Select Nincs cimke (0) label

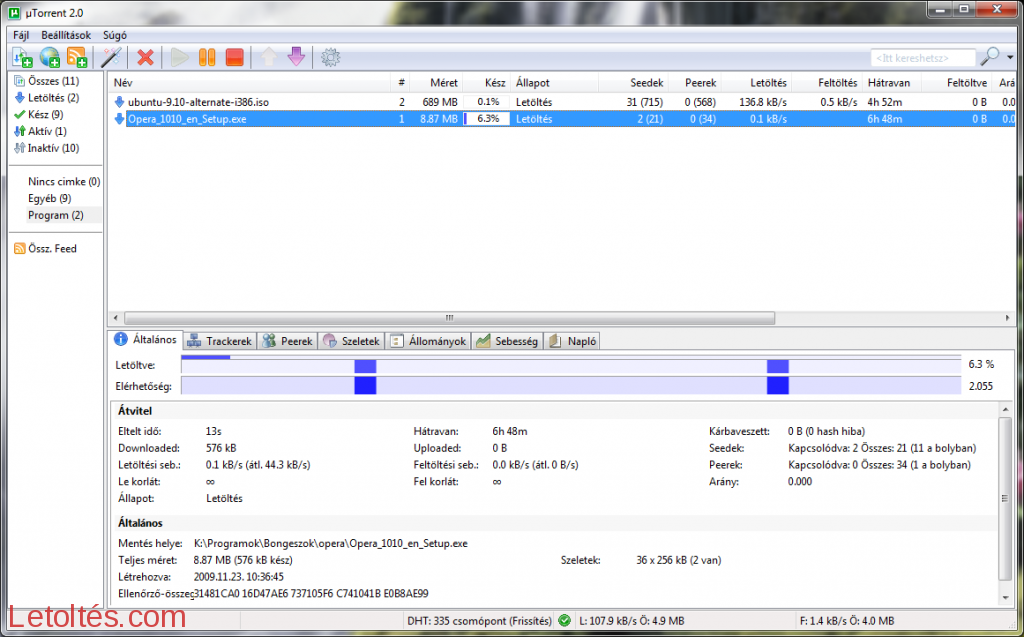pos(64,182)
